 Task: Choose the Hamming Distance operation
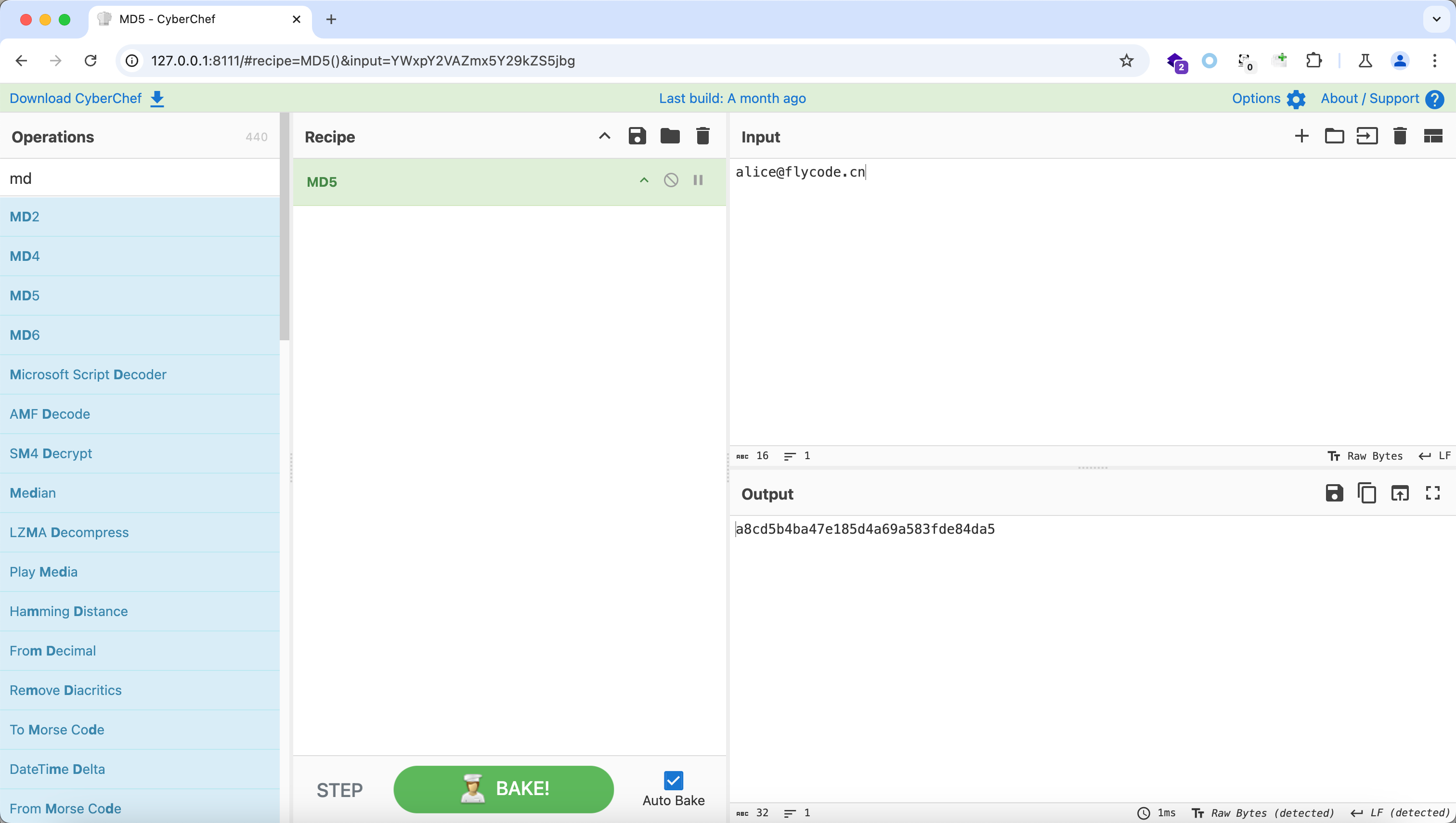[68, 611]
